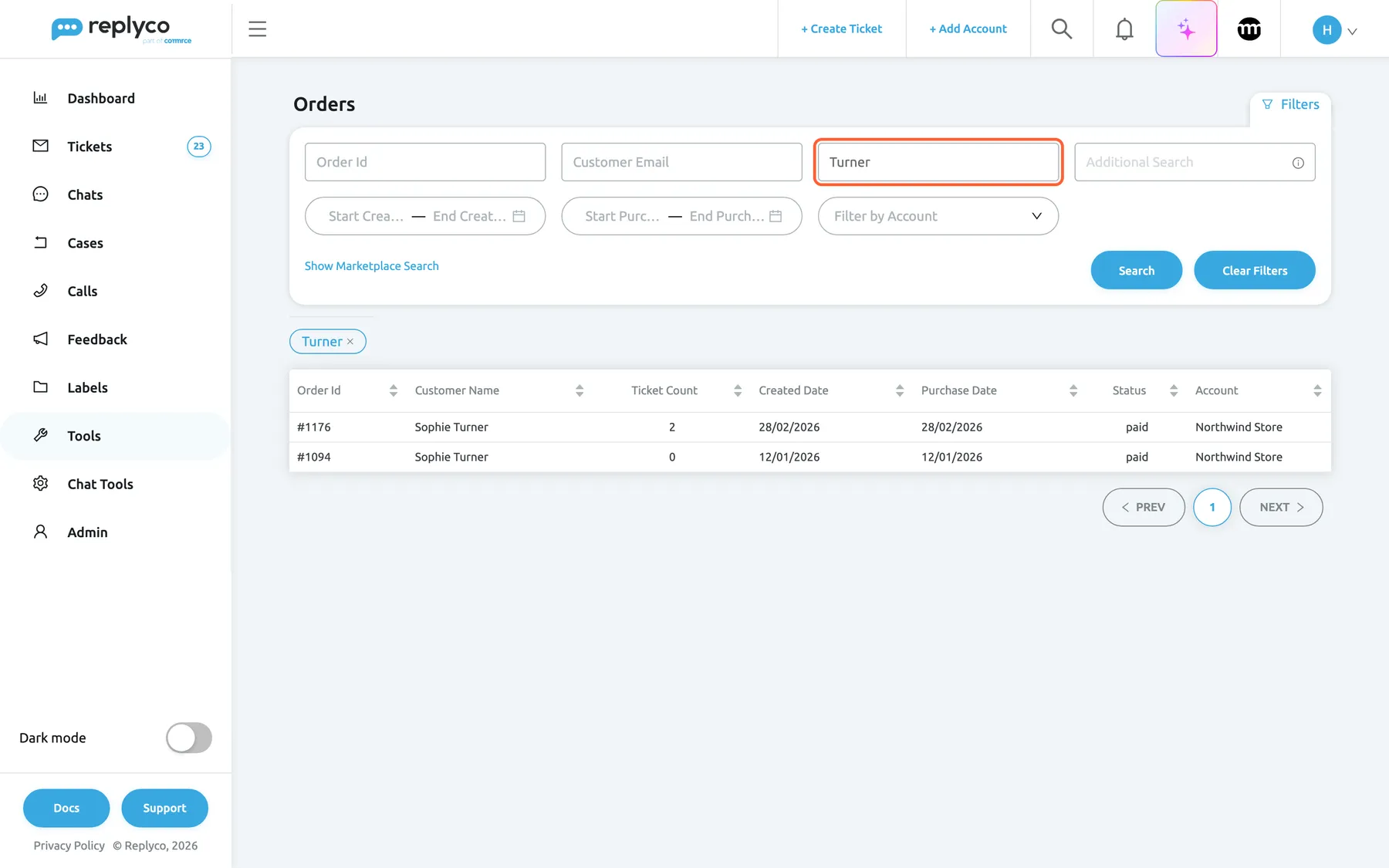The height and width of the screenshot is (868, 1389).
Task: Open order #1176 row
Action: pyautogui.click(x=809, y=427)
